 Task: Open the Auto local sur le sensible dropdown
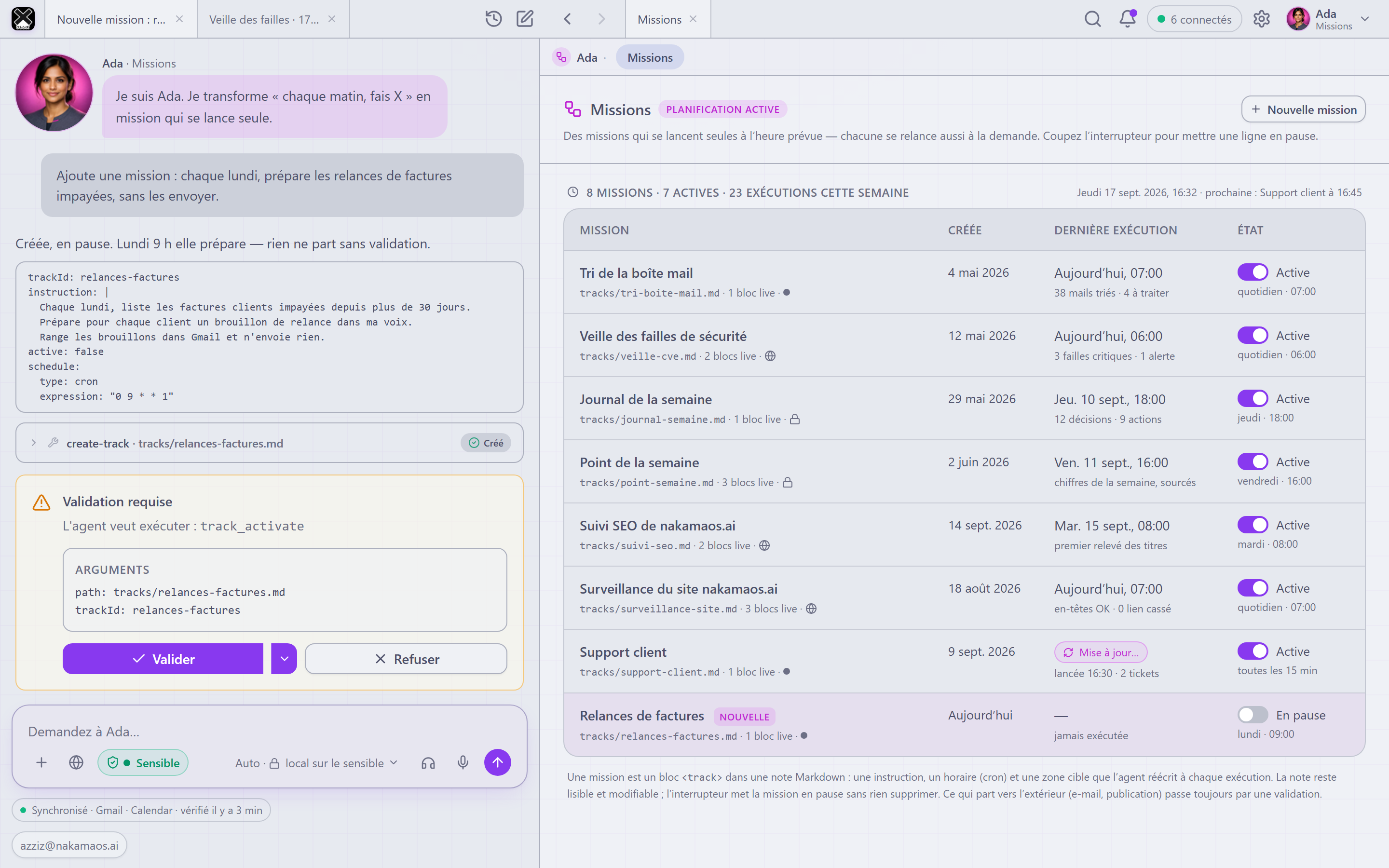coord(316,762)
